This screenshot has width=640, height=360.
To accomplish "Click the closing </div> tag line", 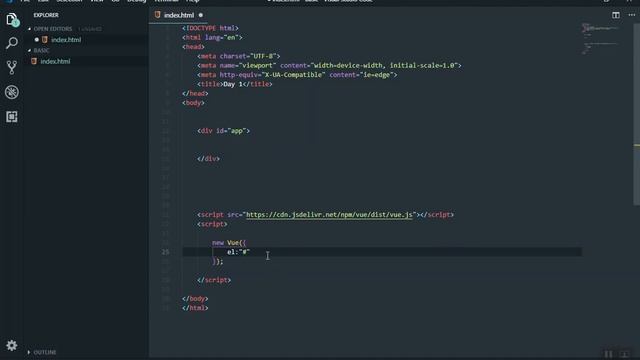I will (209, 159).
